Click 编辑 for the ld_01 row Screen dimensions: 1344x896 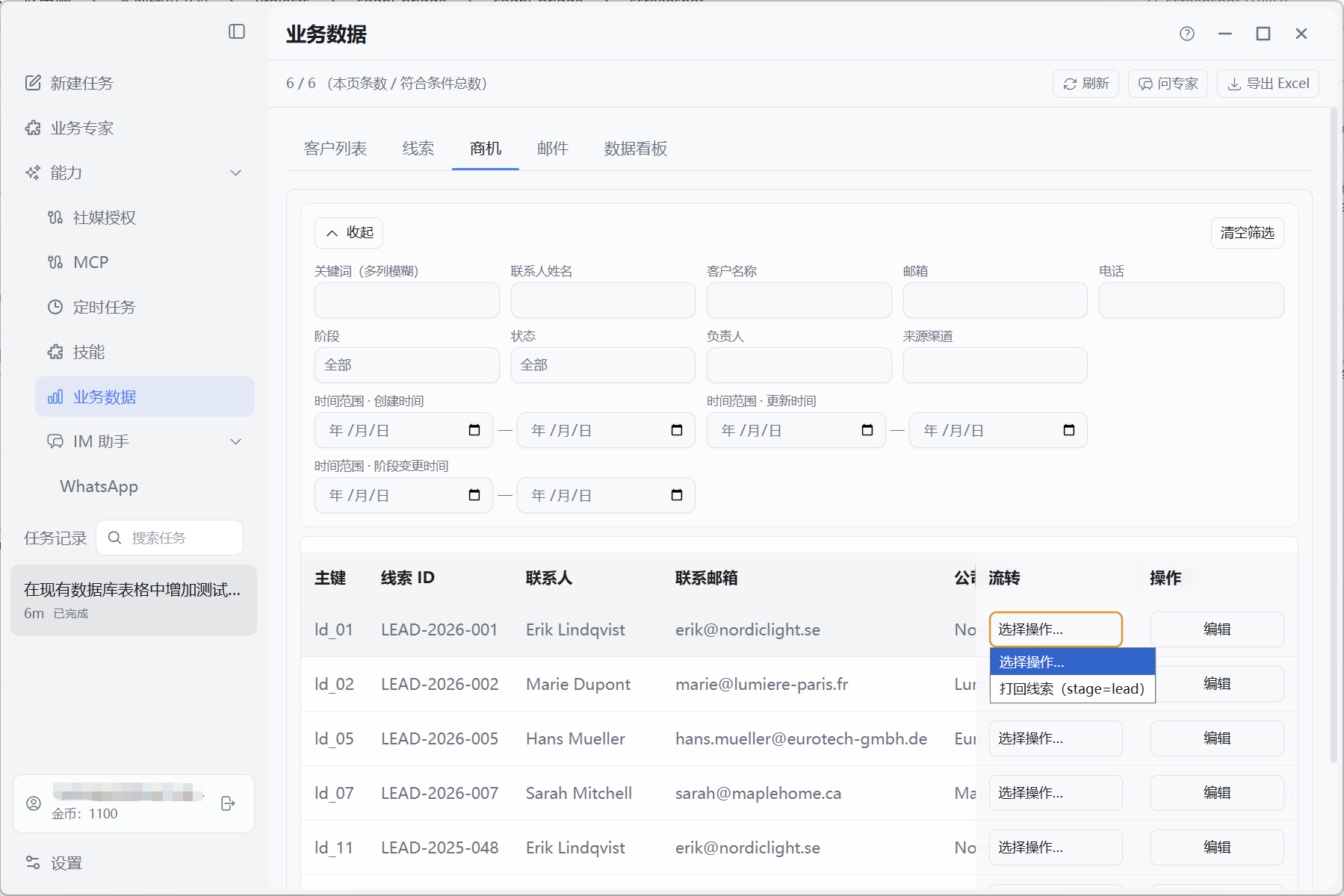pos(1217,629)
